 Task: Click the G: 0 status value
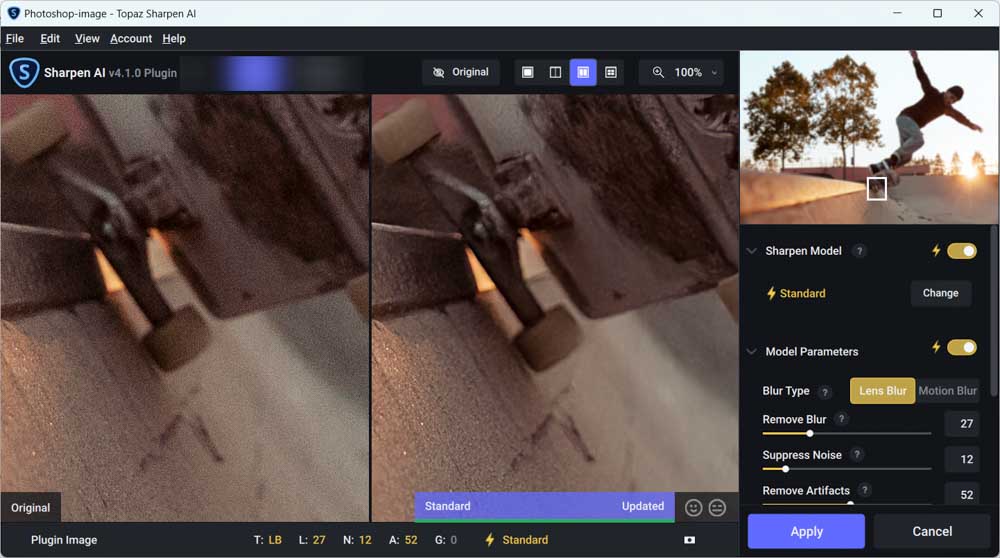click(x=446, y=540)
